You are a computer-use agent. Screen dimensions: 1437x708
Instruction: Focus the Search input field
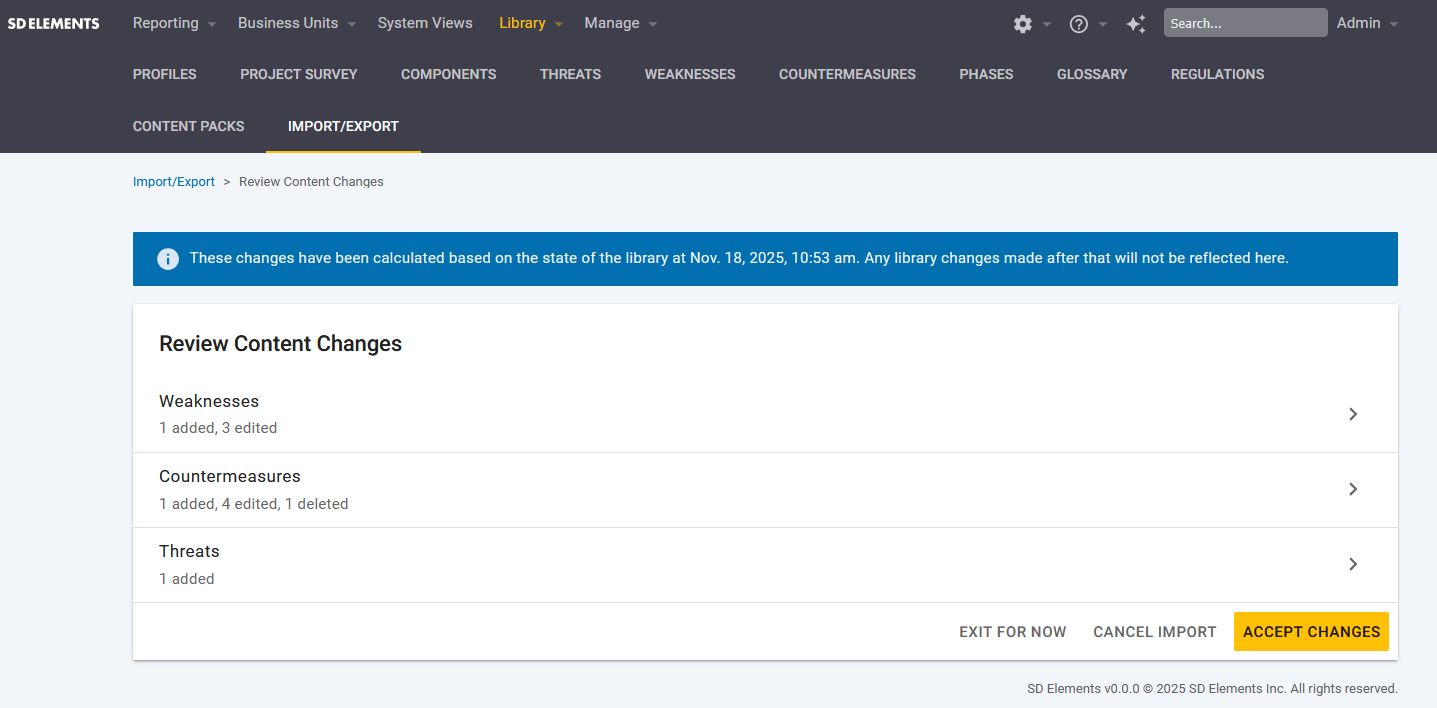(1245, 23)
